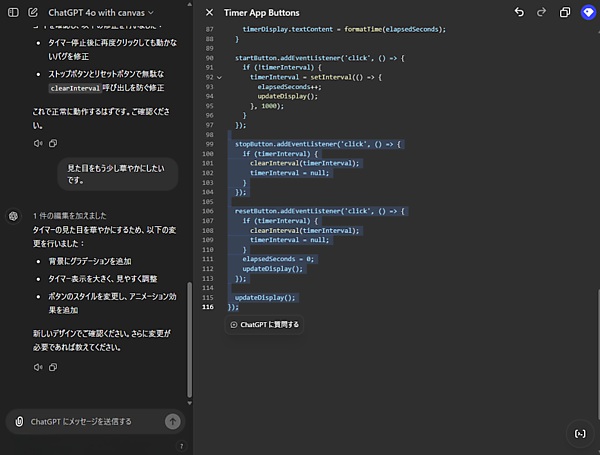Open the help question mark button
Screen dimensions: 600x455
point(181,446)
